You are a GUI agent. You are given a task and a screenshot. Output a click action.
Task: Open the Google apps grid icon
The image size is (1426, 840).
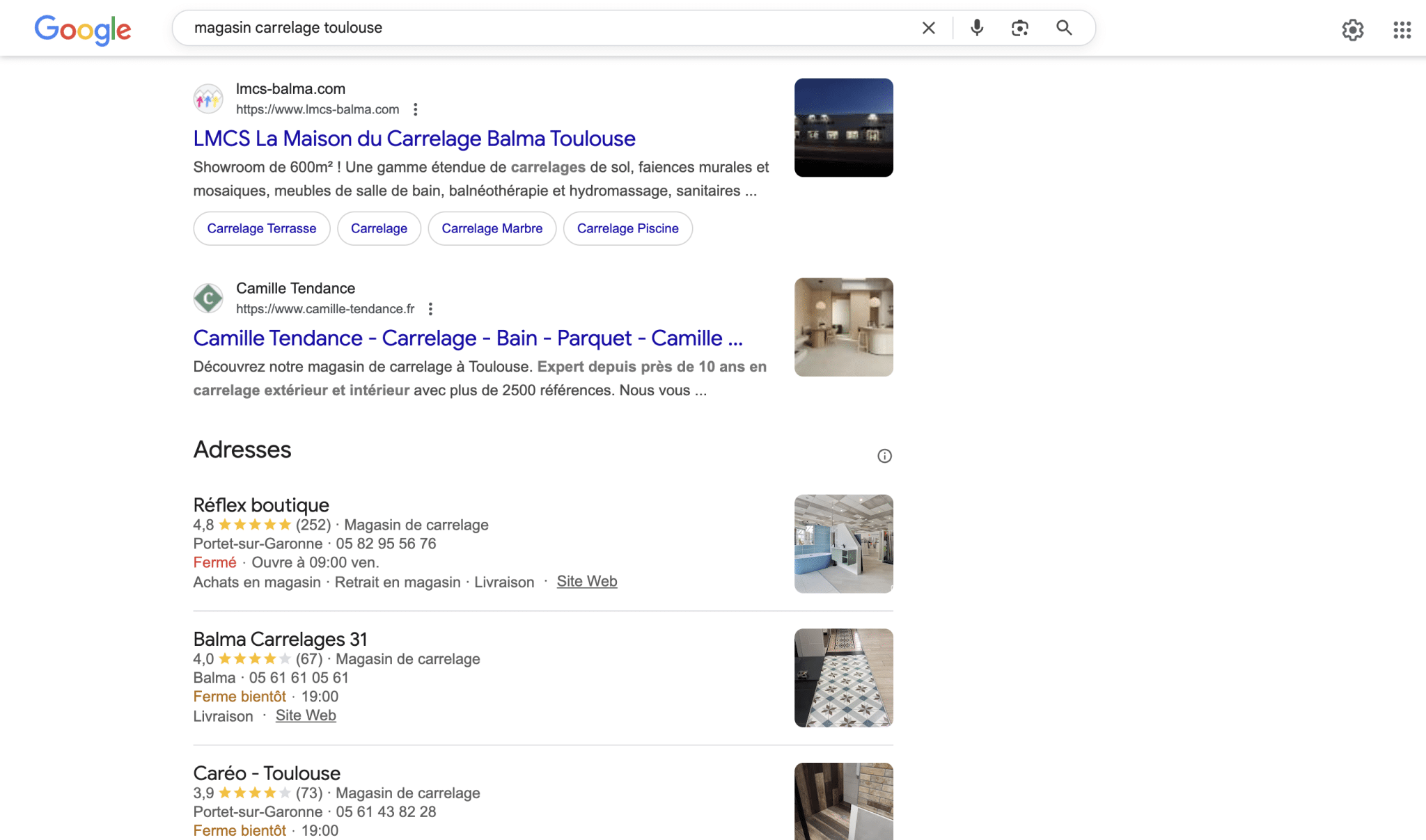1402,30
